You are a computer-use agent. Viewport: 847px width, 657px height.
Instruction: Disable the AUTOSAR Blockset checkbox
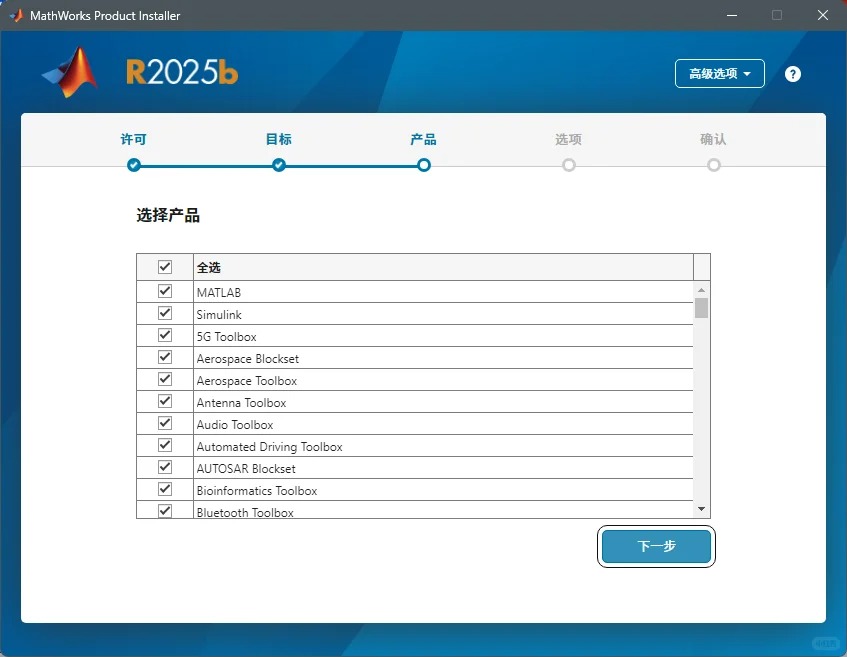pos(165,467)
